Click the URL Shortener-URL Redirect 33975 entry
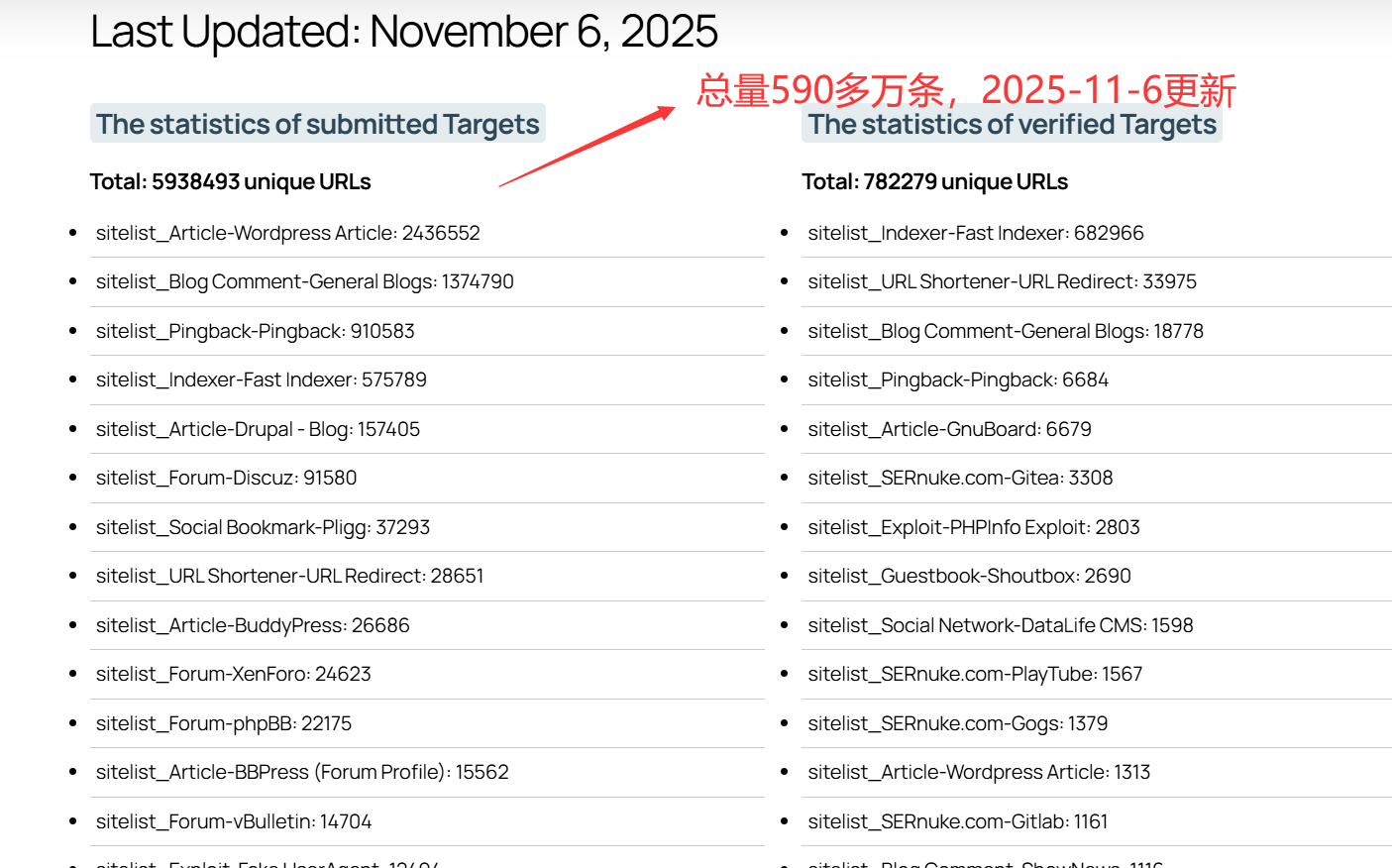The height and width of the screenshot is (868, 1392). pos(1002,281)
